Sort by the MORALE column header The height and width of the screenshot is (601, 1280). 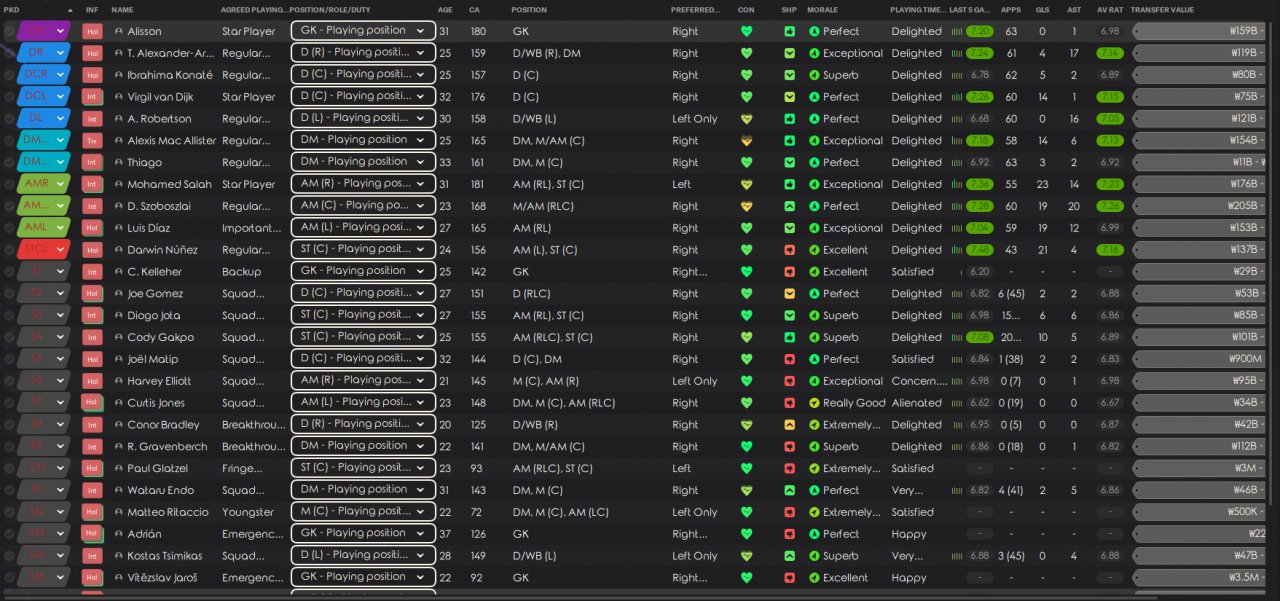tap(823, 9)
